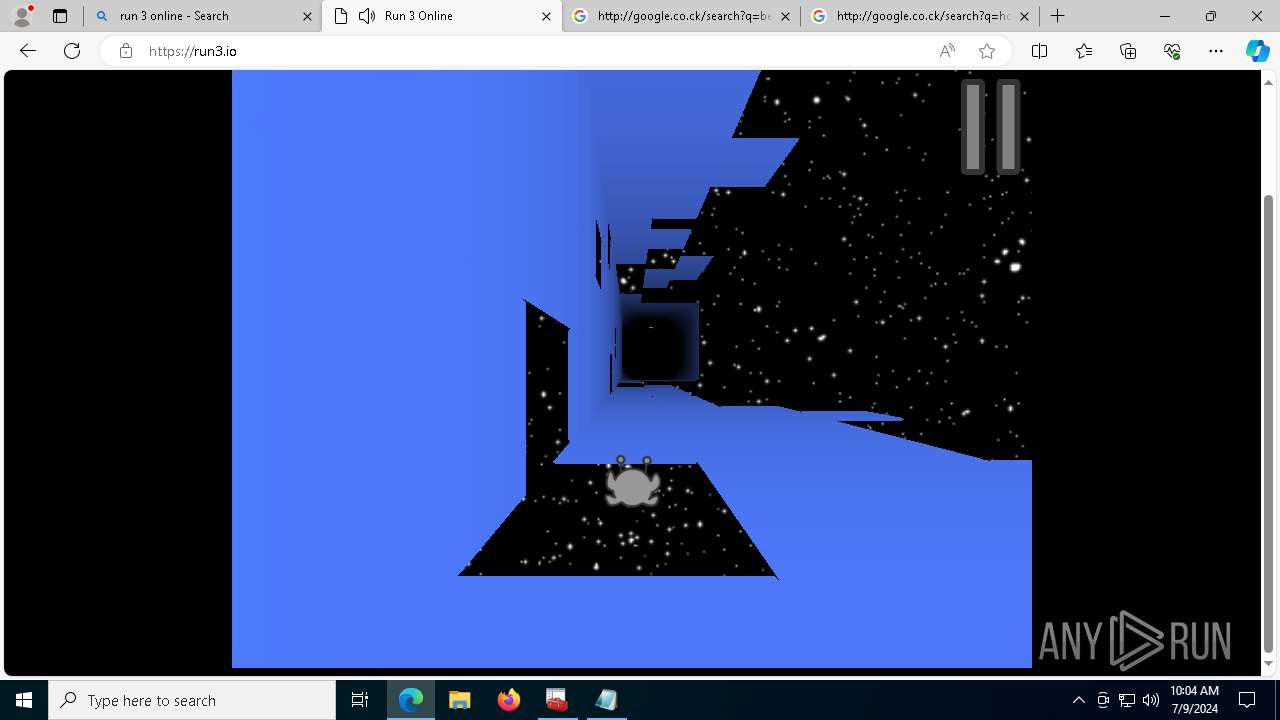Launch Firefox from the taskbar
Screen dimensions: 1280x720
coord(509,700)
